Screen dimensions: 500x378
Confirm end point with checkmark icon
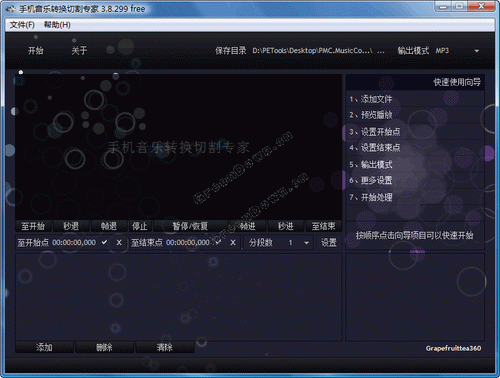click(x=218, y=242)
